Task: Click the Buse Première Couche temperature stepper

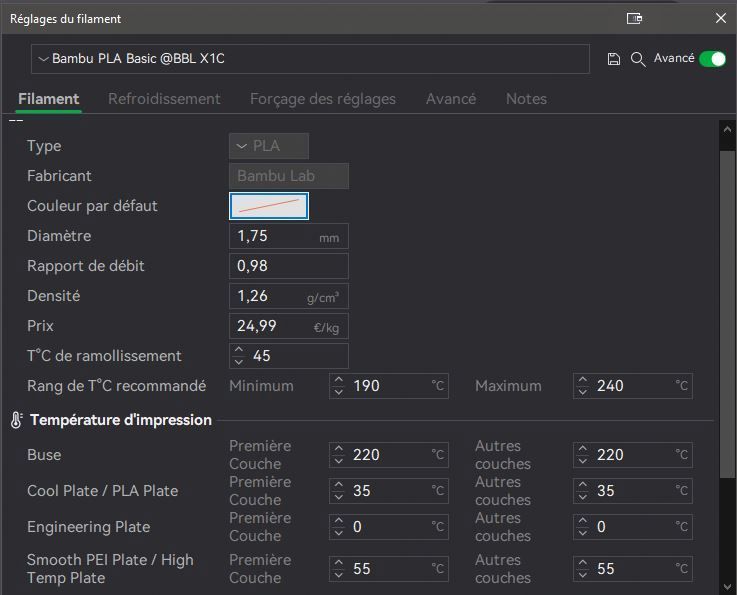Action: 339,455
